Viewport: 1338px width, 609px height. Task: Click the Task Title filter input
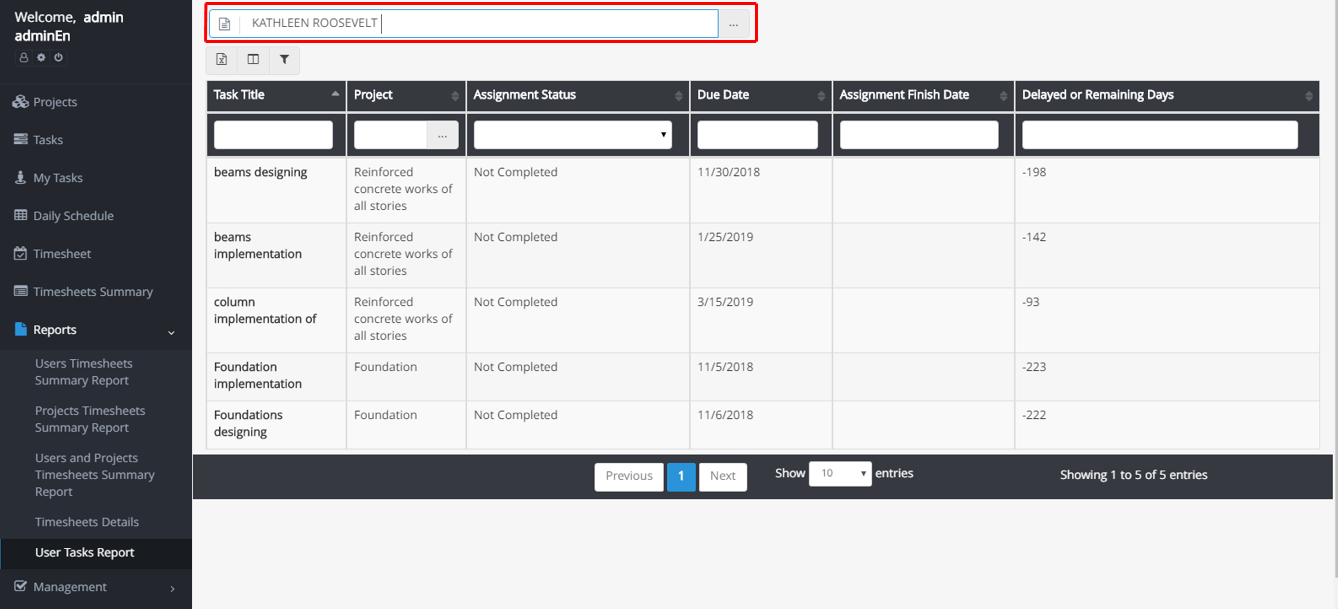(x=273, y=135)
